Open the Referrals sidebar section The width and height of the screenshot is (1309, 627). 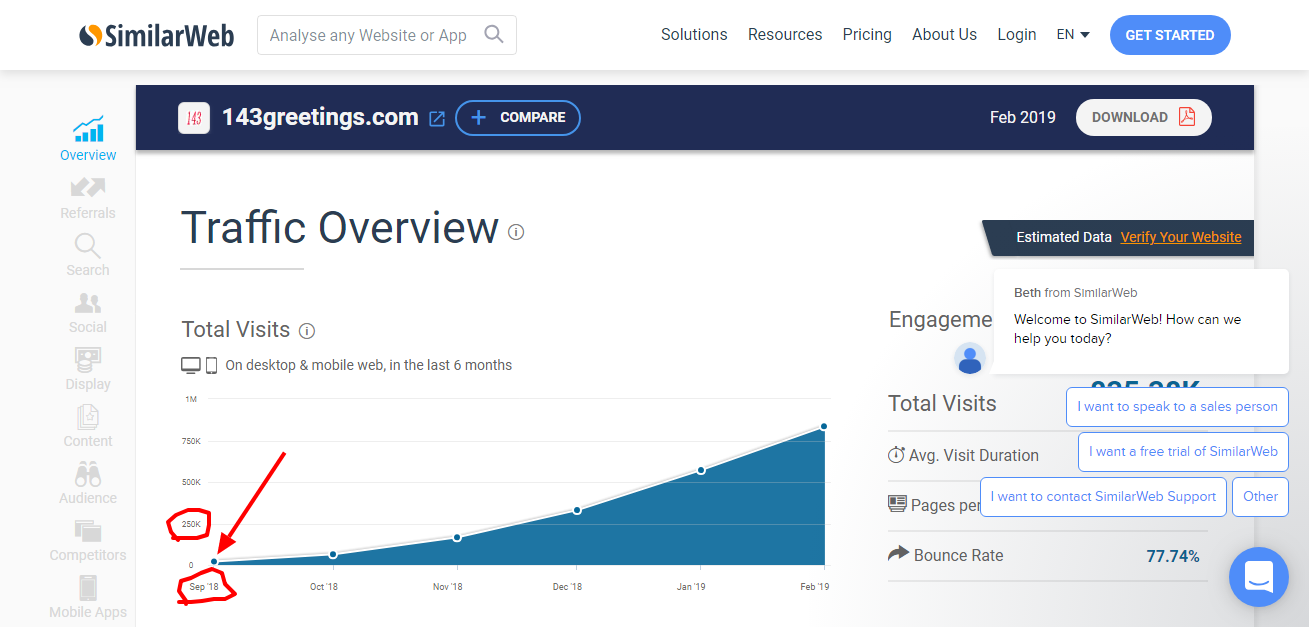(88, 197)
